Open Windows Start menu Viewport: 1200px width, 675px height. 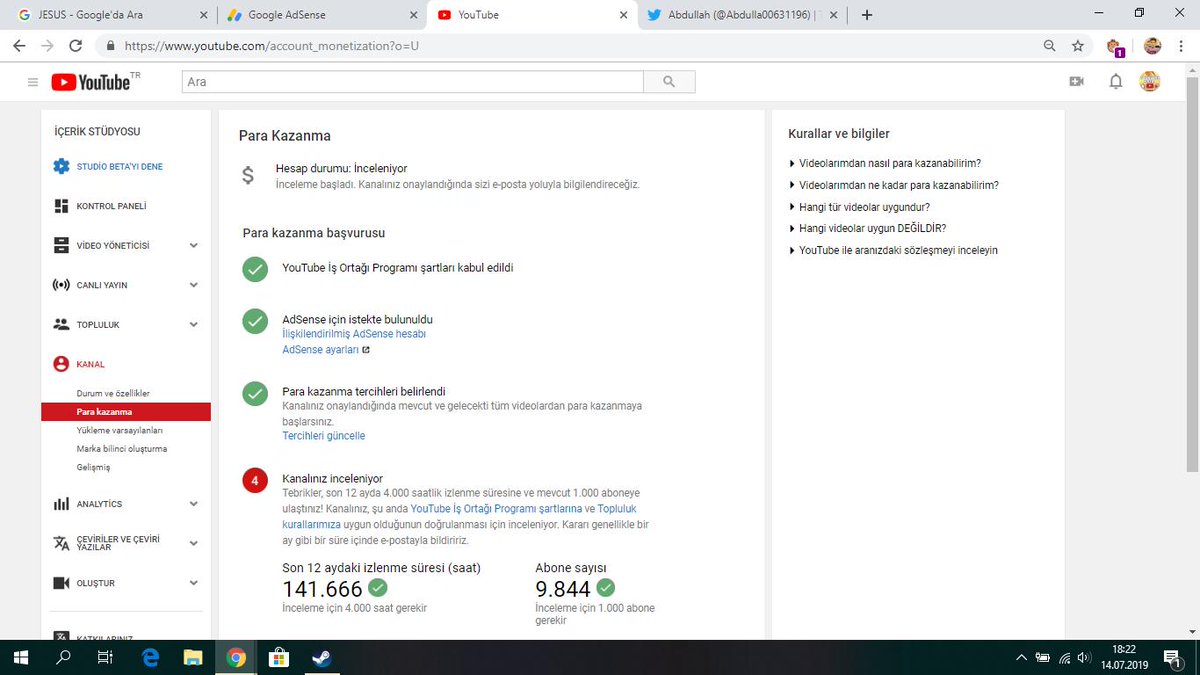click(x=20, y=657)
